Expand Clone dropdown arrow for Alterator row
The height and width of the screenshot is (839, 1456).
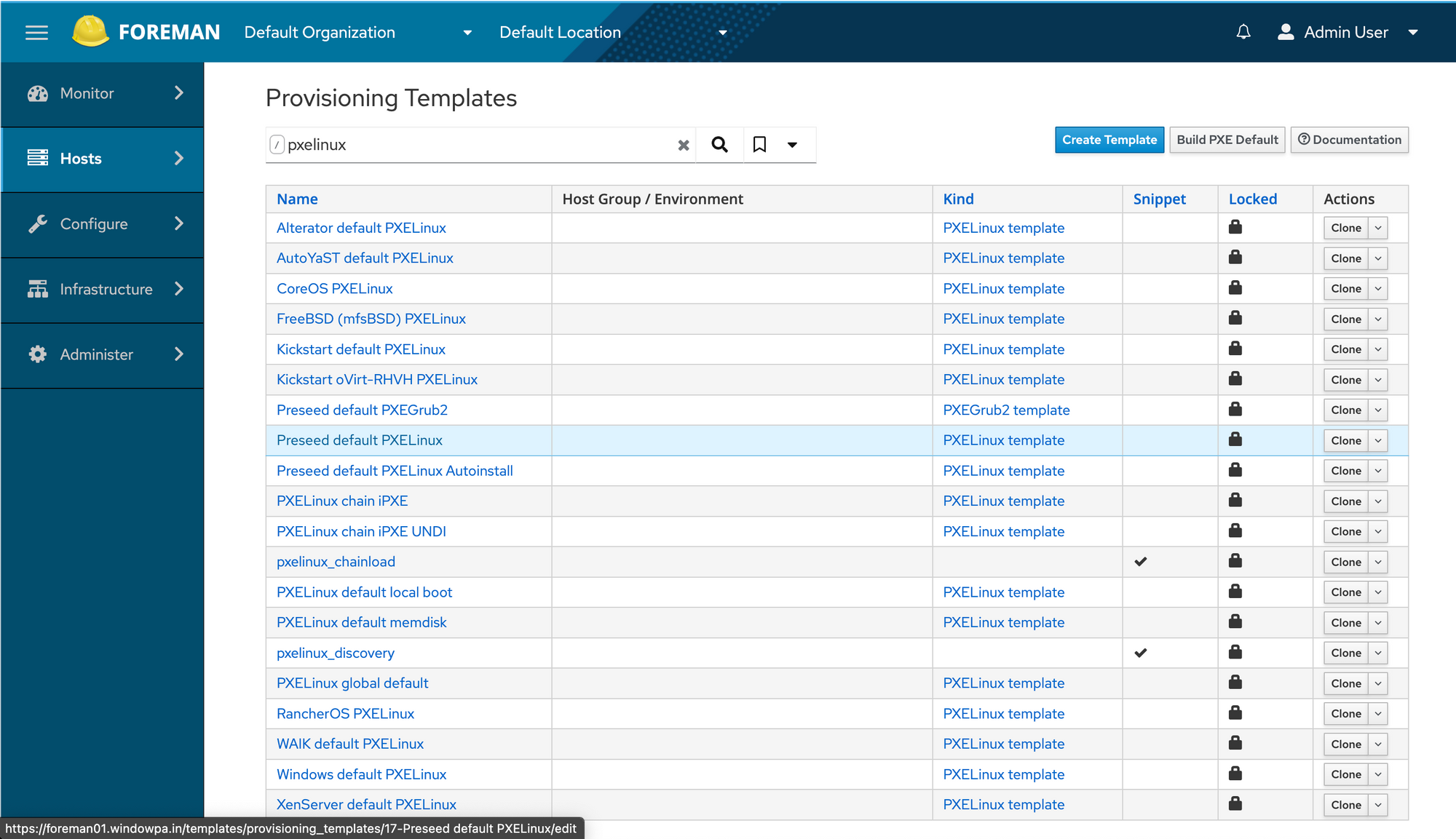(1378, 228)
